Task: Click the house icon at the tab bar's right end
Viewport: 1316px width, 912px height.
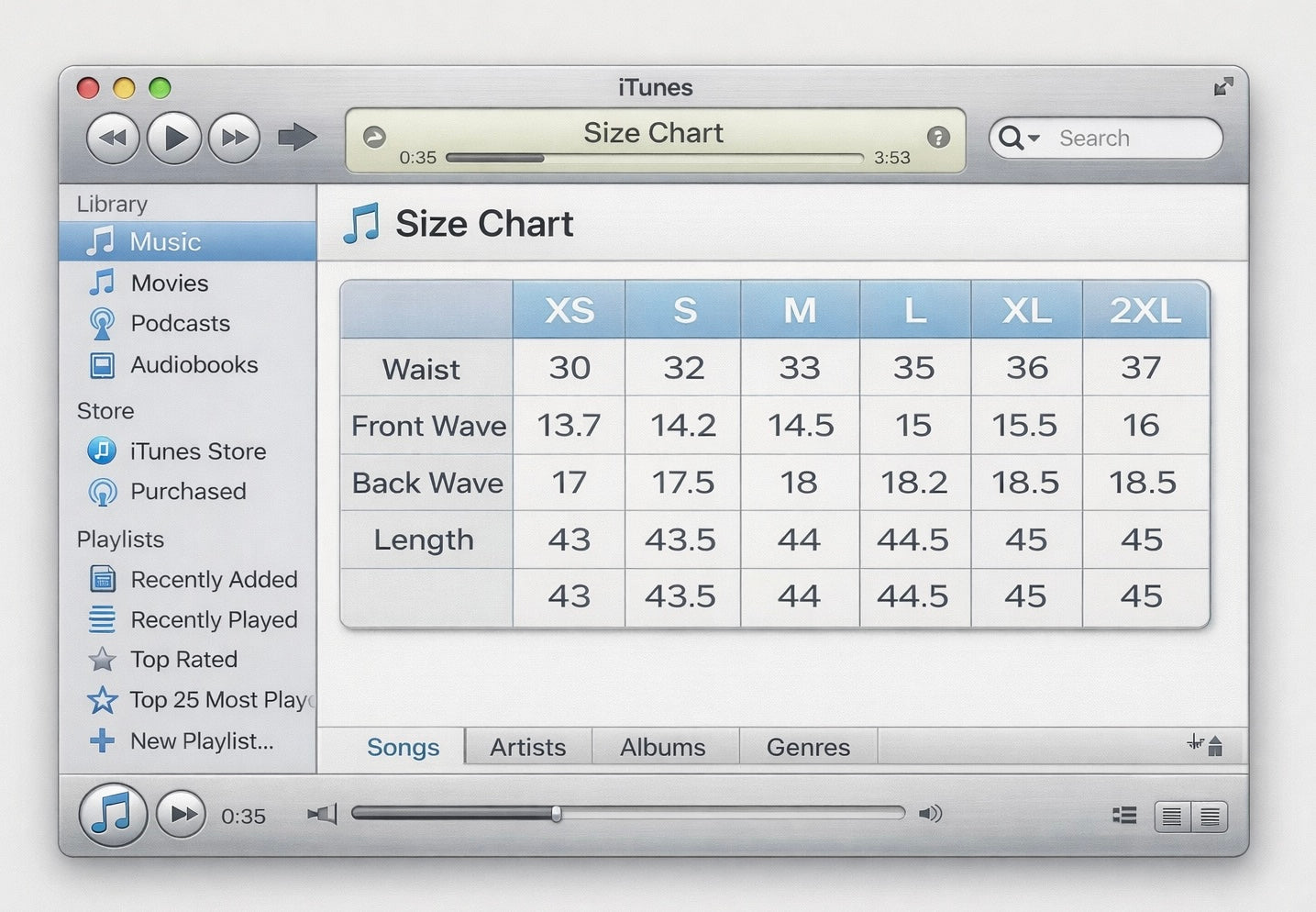Action: coord(1215,746)
